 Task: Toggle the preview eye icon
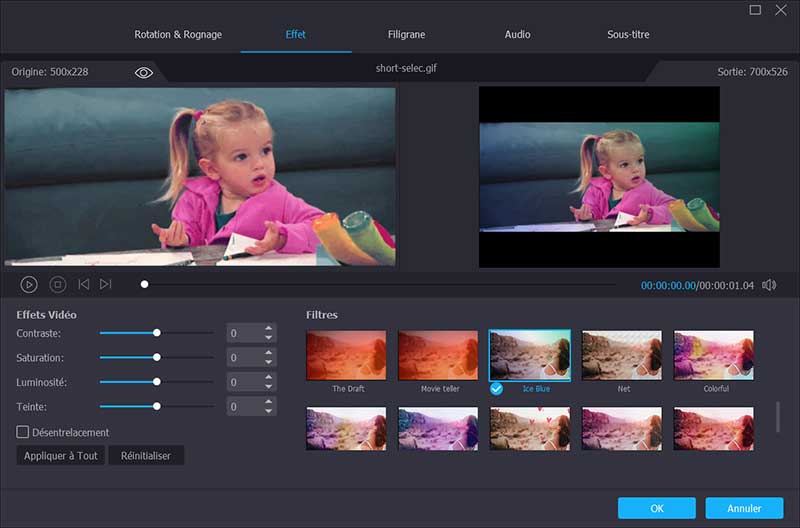[144, 73]
